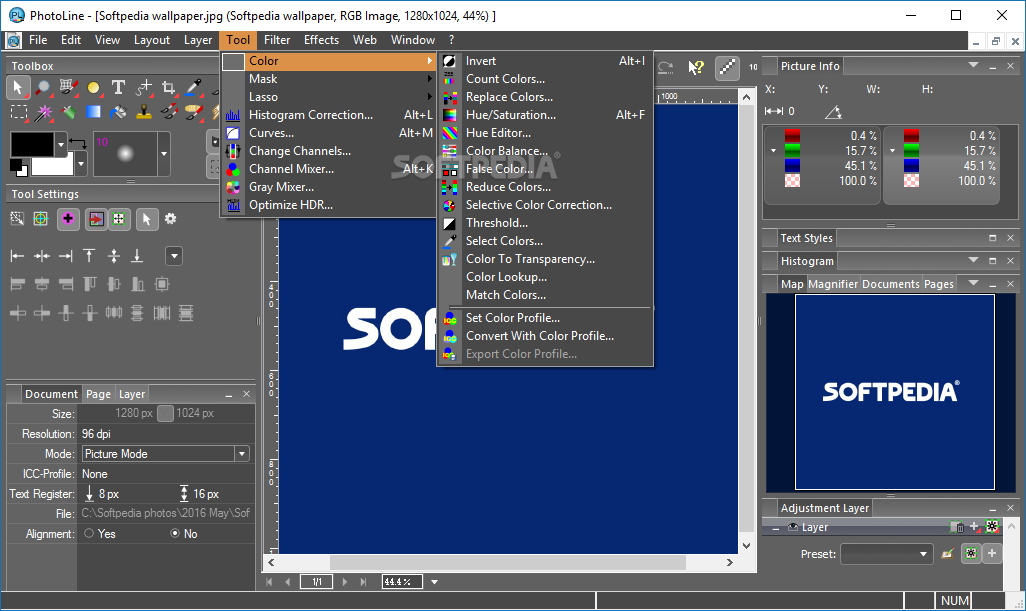Maximize the Text Styles panel

click(992, 238)
